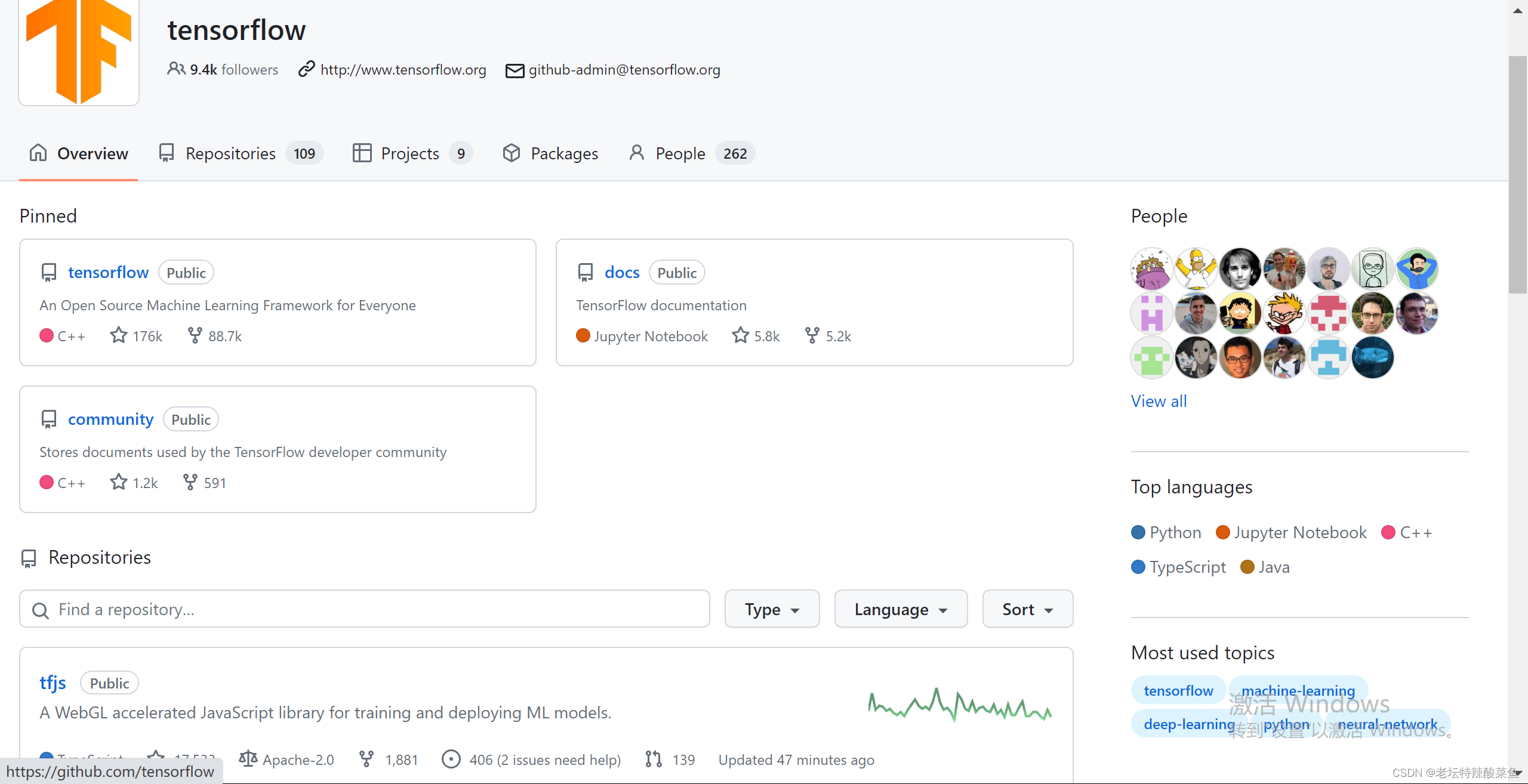This screenshot has width=1528, height=784.
Task: Click the 176k stars count on tensorflow
Action: coord(136,336)
